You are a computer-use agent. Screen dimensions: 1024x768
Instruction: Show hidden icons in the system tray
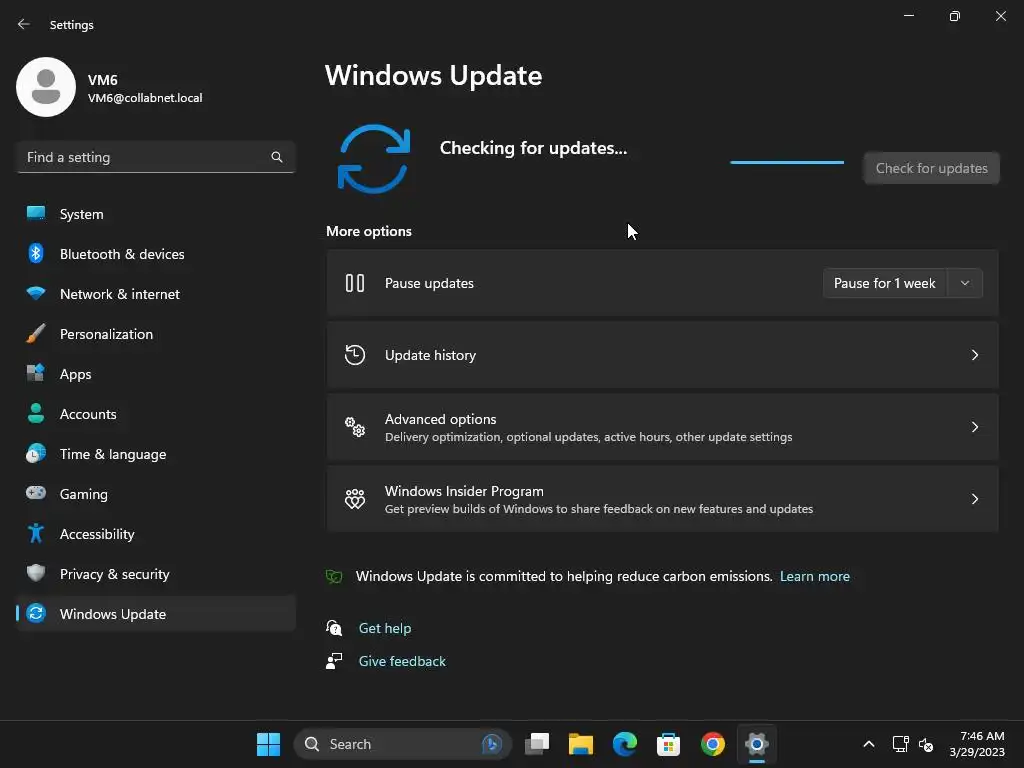(x=869, y=744)
